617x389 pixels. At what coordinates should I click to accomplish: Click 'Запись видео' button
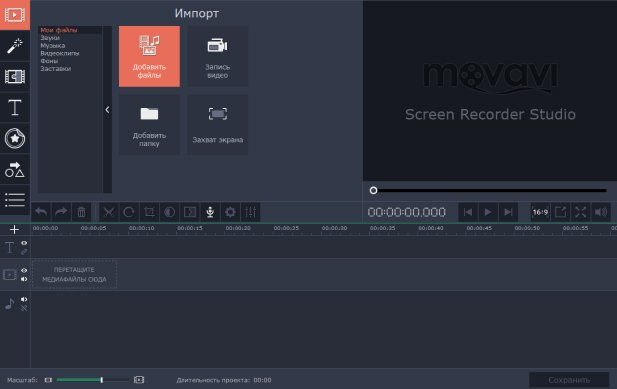(218, 56)
